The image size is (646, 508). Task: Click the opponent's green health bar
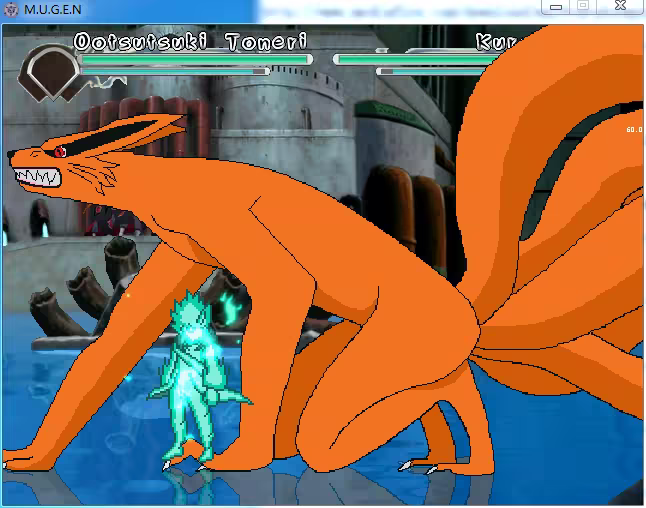point(415,60)
